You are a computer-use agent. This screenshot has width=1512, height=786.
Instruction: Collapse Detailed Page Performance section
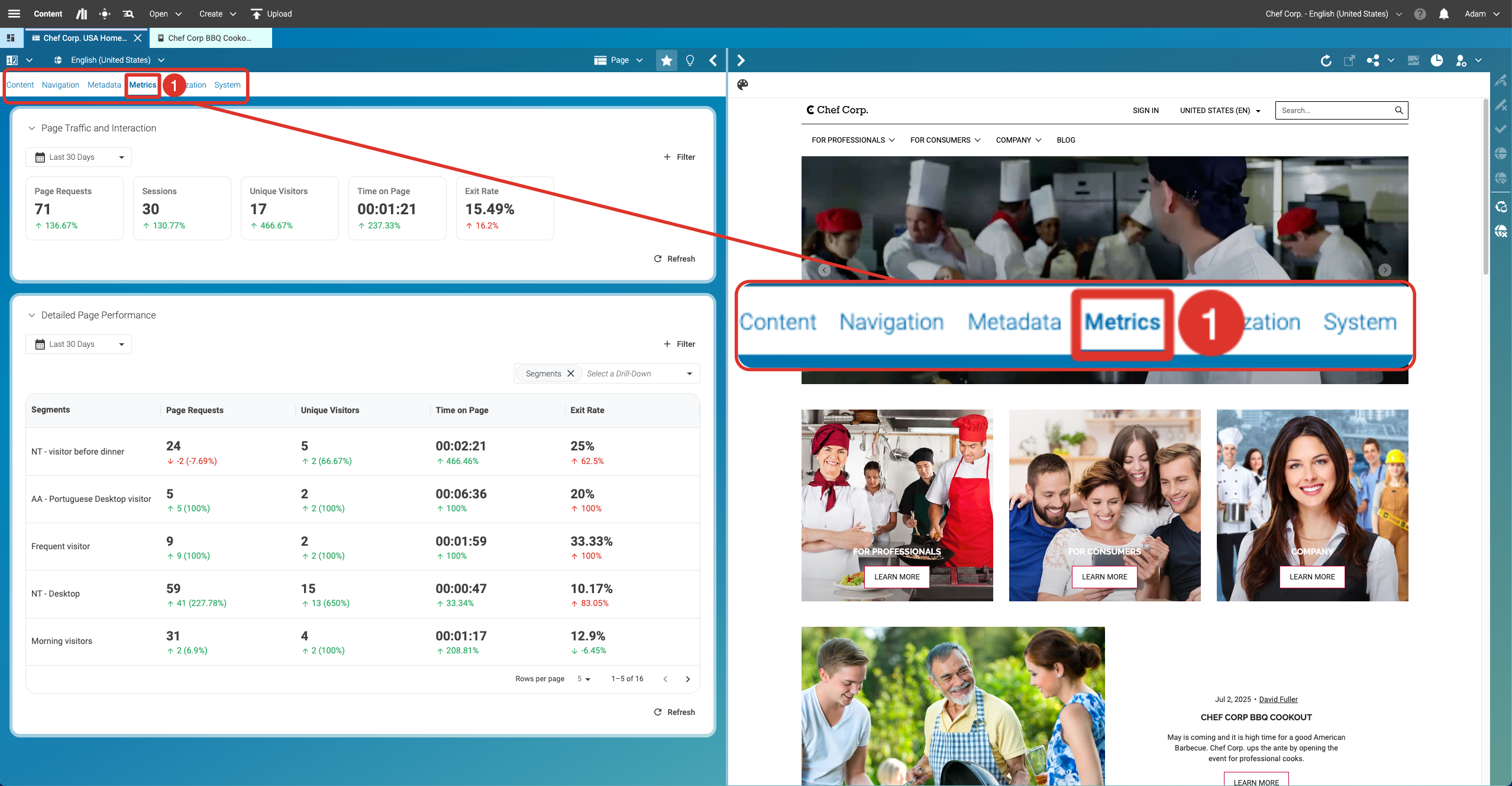(32, 315)
